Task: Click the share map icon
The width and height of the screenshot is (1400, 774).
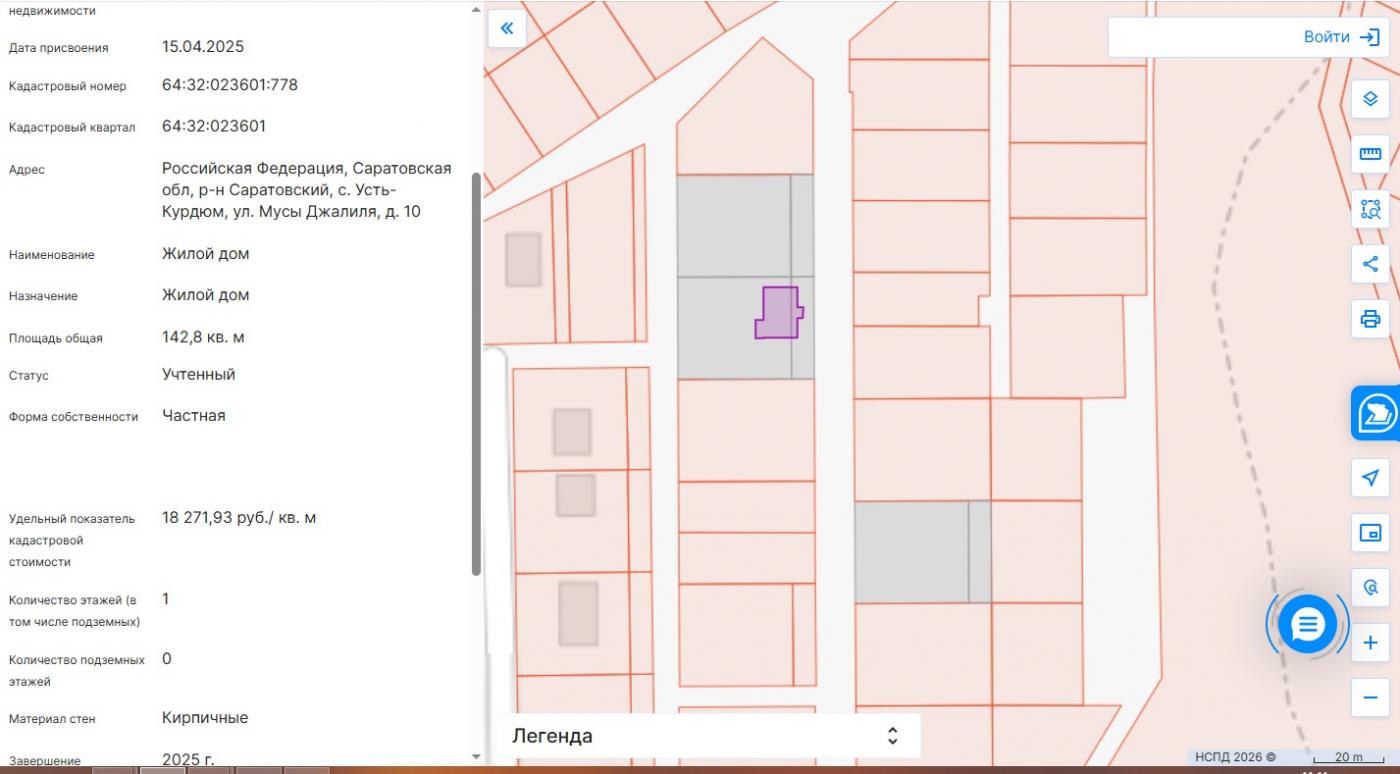Action: [1370, 264]
